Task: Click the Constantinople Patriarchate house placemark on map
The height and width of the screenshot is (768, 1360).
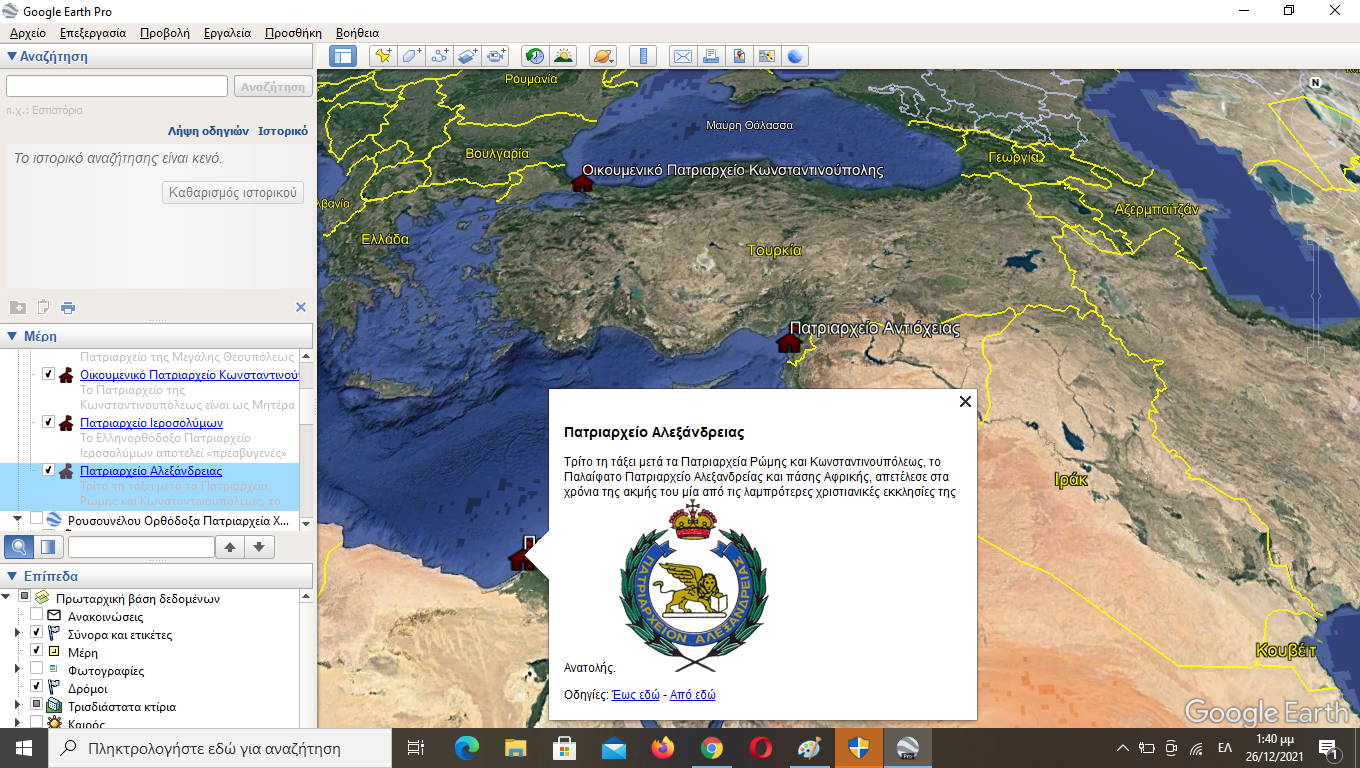Action: tap(582, 182)
